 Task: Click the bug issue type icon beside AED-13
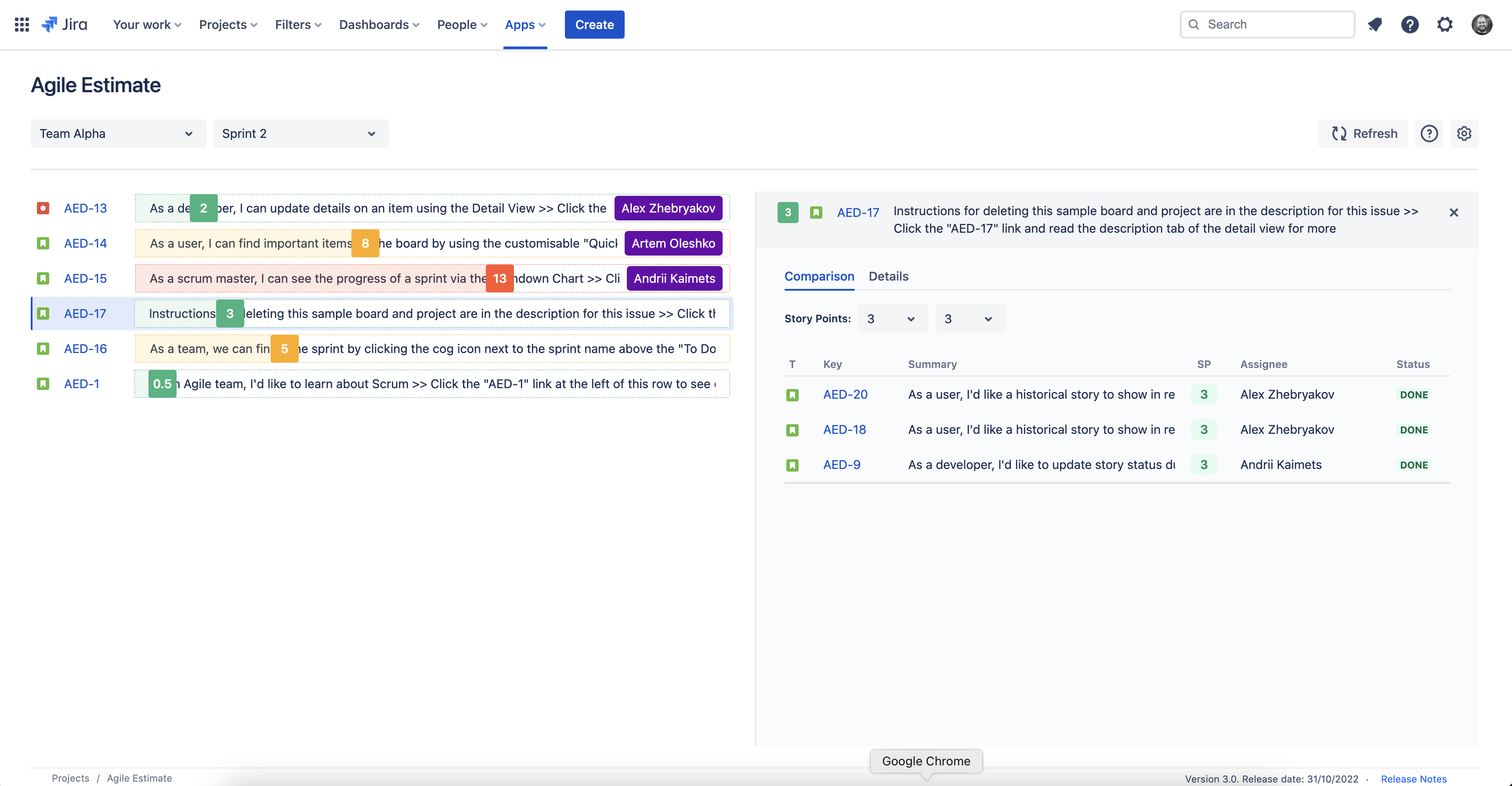43,208
